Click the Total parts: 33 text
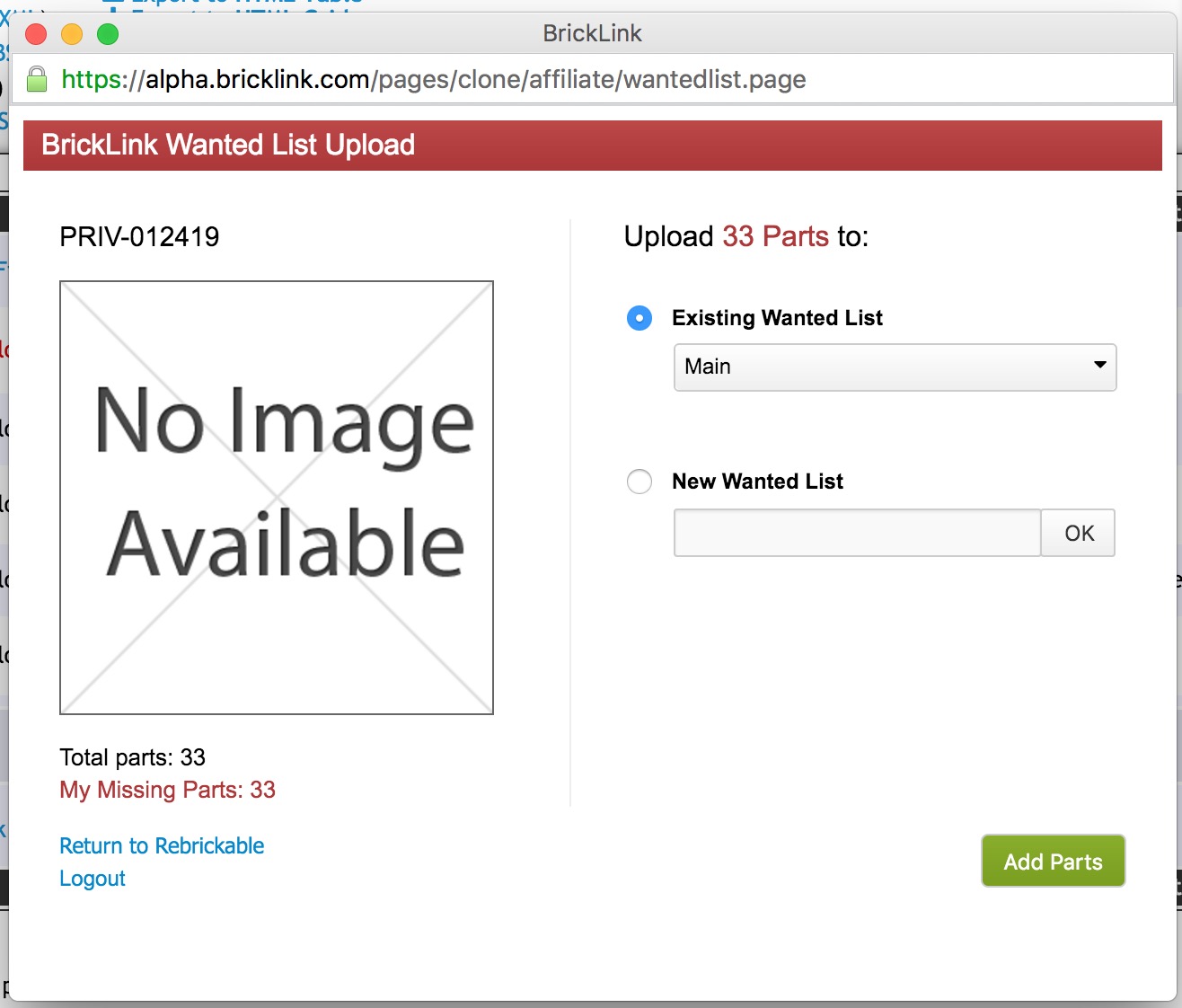 tap(132, 757)
